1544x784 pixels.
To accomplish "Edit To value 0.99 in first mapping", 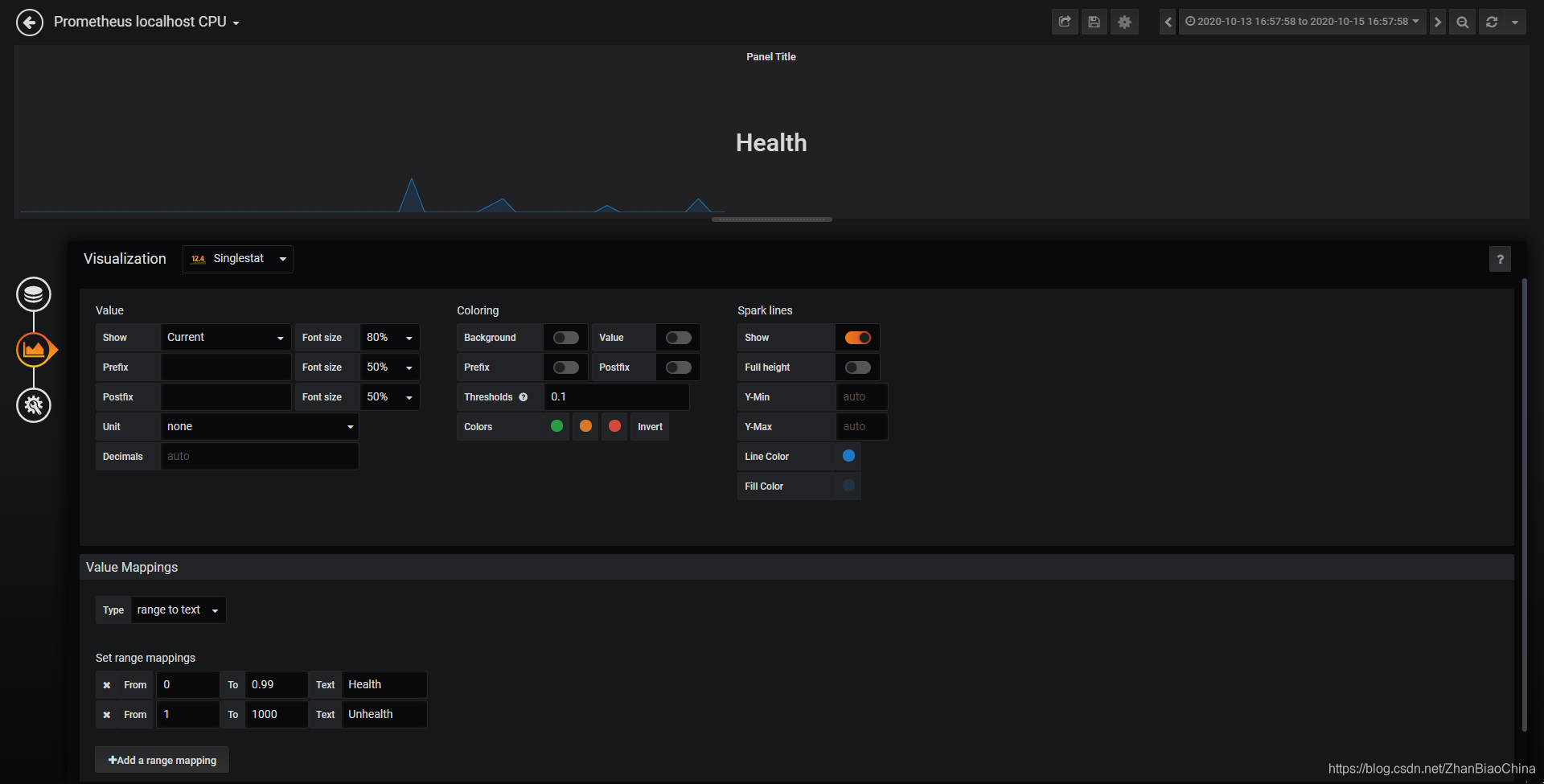I will click(x=276, y=685).
